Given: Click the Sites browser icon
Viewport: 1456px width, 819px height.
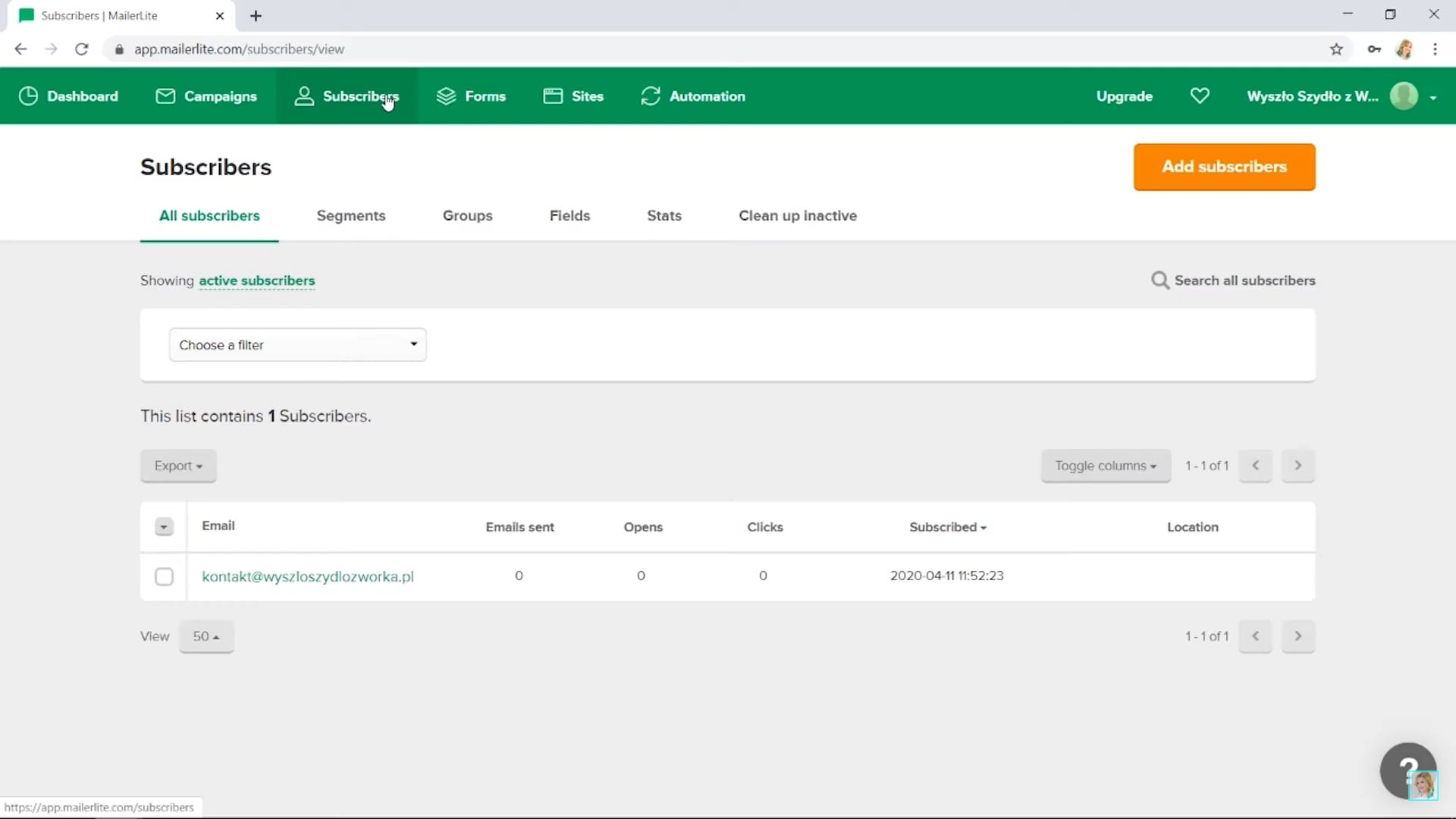Looking at the screenshot, I should [x=553, y=96].
